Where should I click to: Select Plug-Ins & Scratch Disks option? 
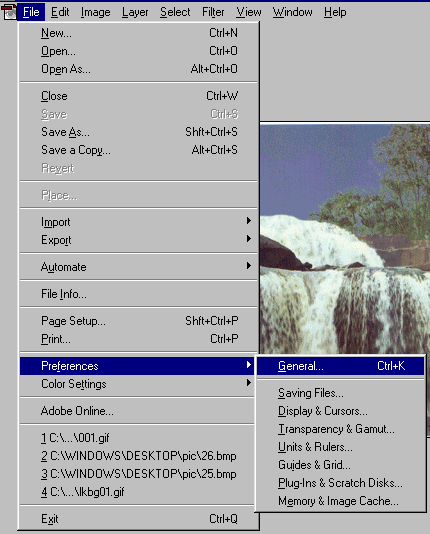340,483
